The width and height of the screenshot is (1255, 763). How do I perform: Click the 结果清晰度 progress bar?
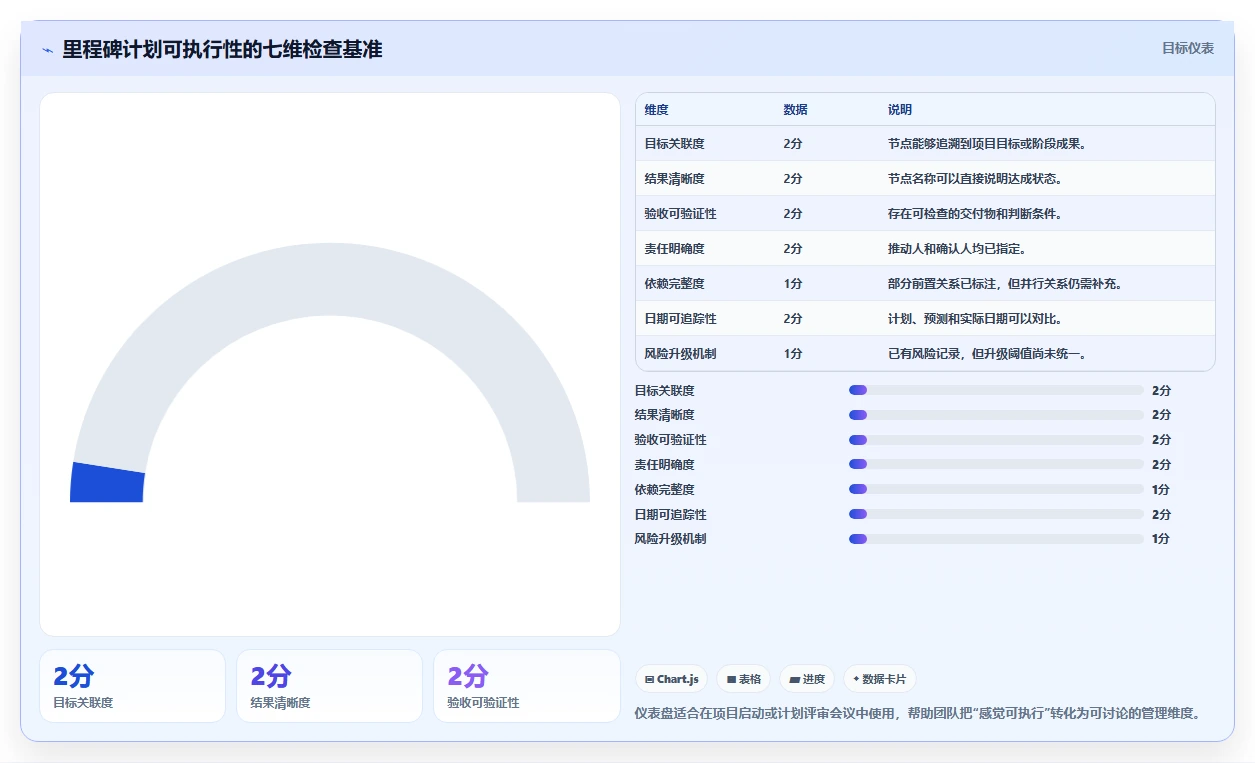tap(996, 415)
